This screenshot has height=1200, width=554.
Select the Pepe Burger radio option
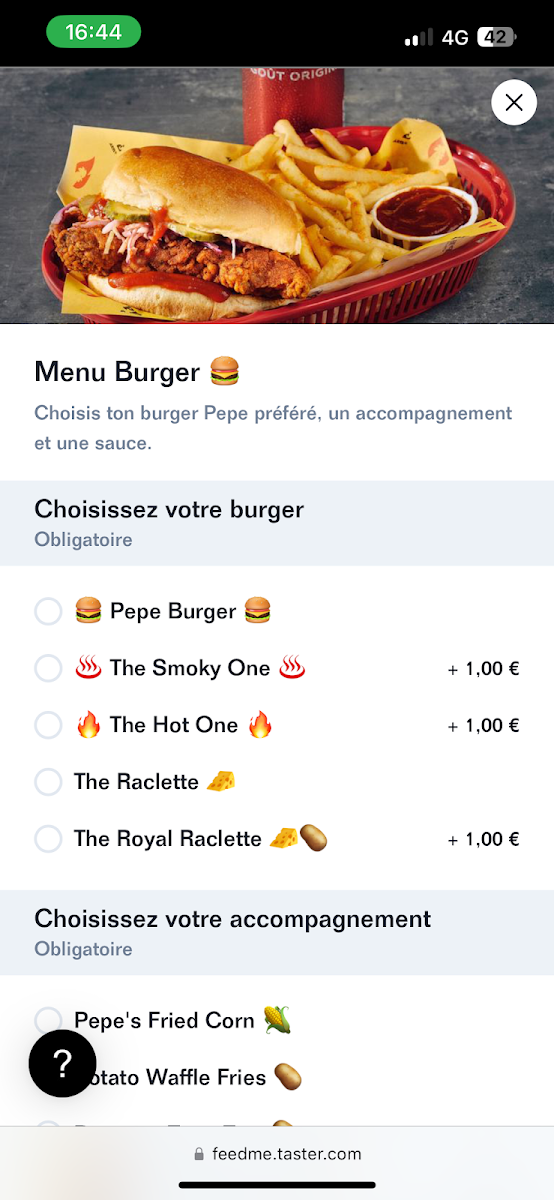coord(48,611)
